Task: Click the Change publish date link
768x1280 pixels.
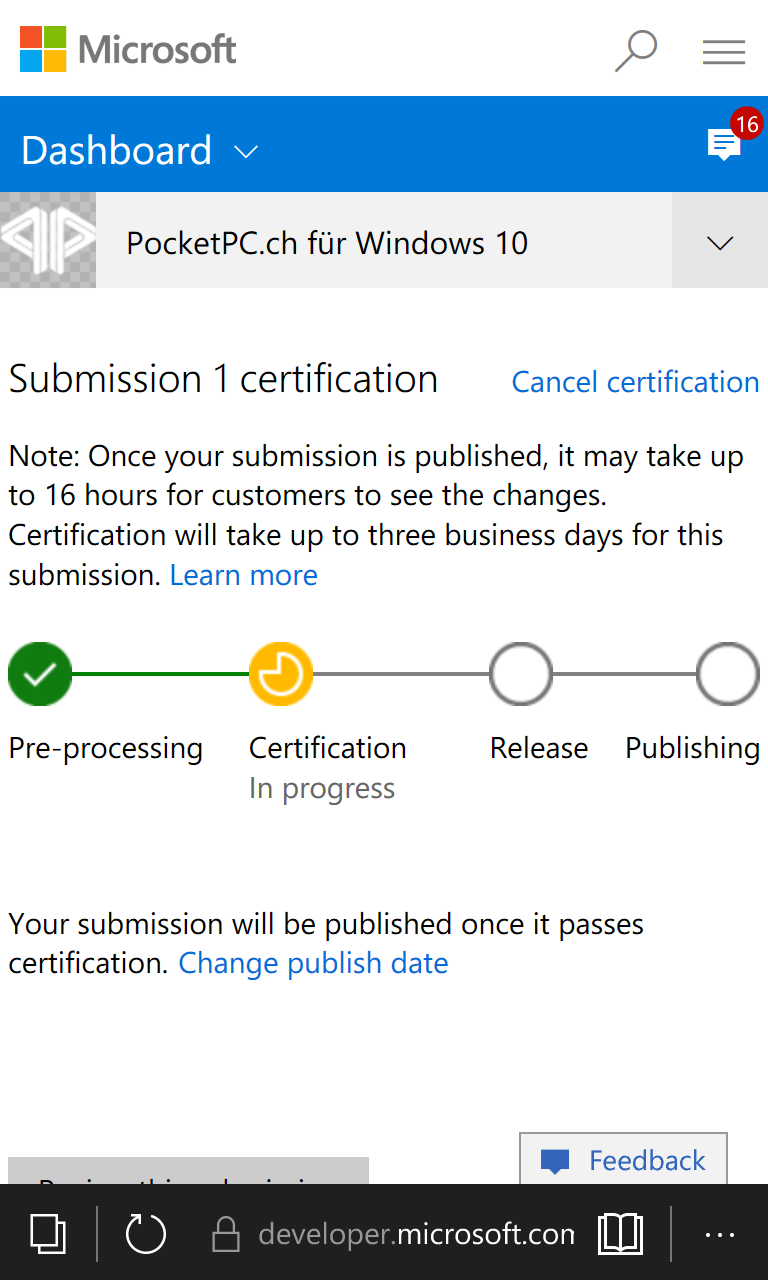Action: pos(313,963)
